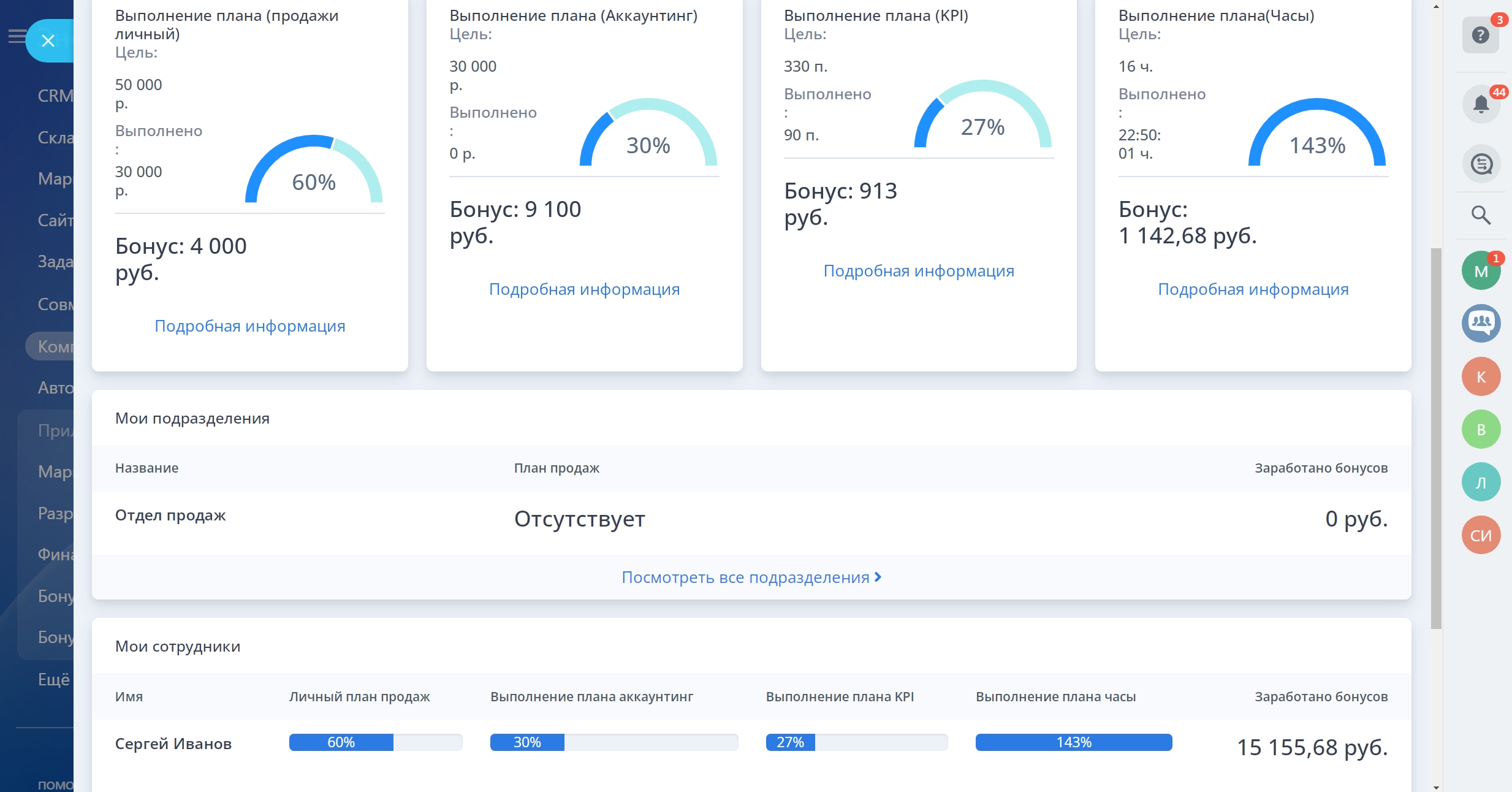Click the page's vertical scrollbar thumb

click(x=1435, y=438)
